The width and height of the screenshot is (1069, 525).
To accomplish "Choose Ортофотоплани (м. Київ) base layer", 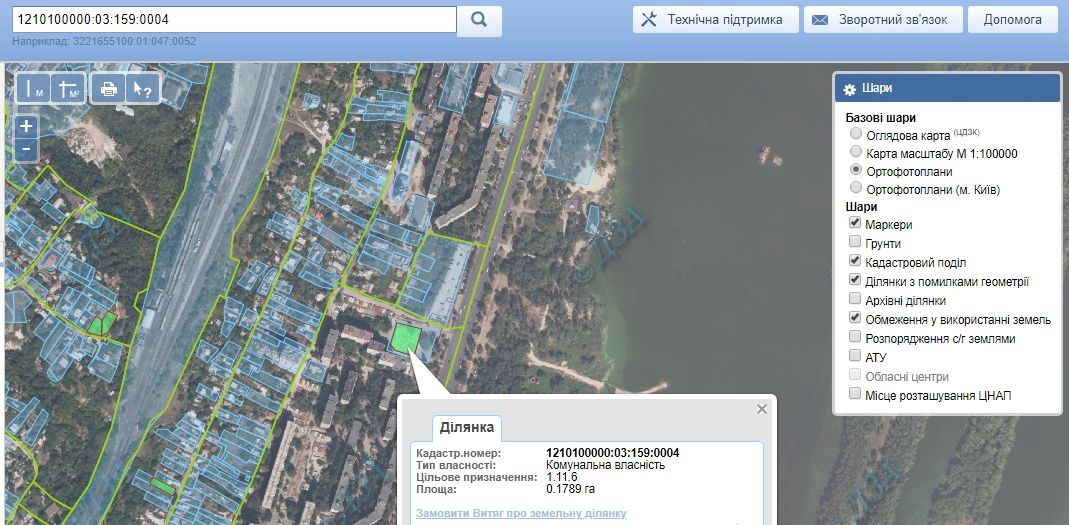I will click(855, 188).
